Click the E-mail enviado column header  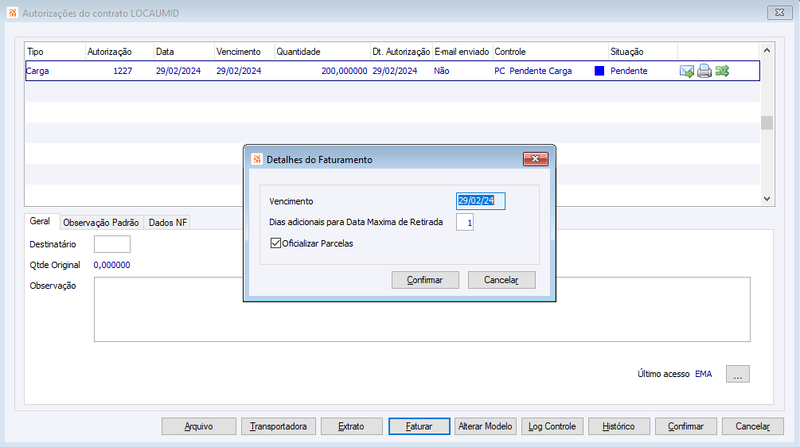[463, 52]
